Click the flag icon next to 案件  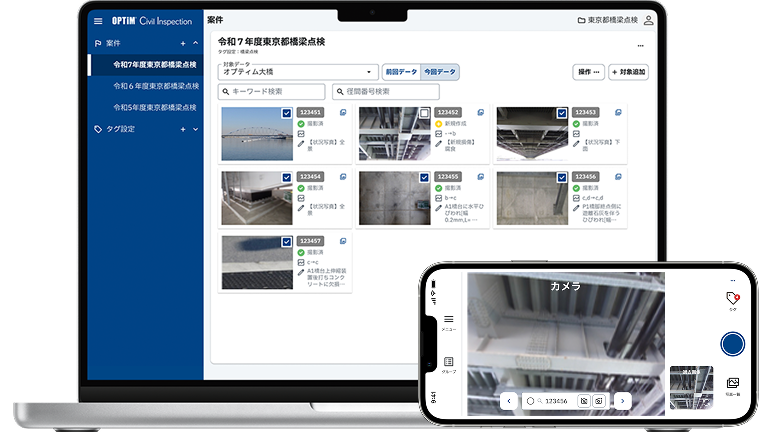tap(98, 43)
